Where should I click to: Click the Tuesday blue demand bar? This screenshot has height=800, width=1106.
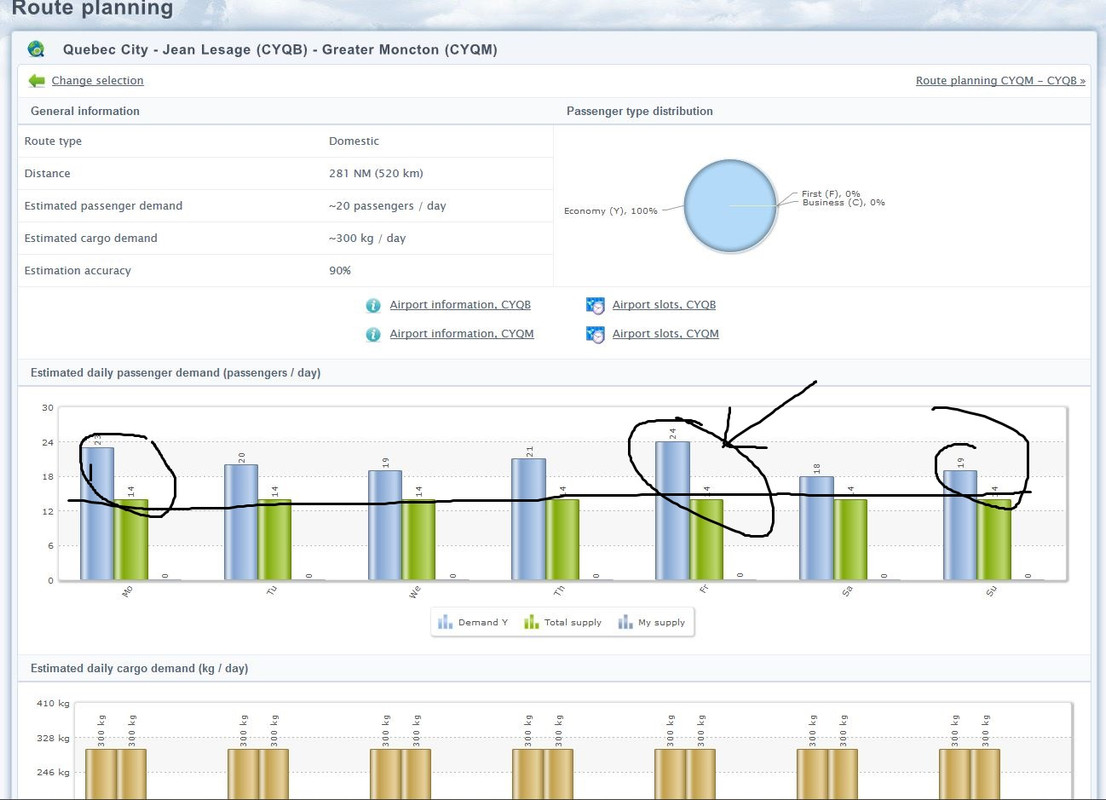tap(241, 522)
